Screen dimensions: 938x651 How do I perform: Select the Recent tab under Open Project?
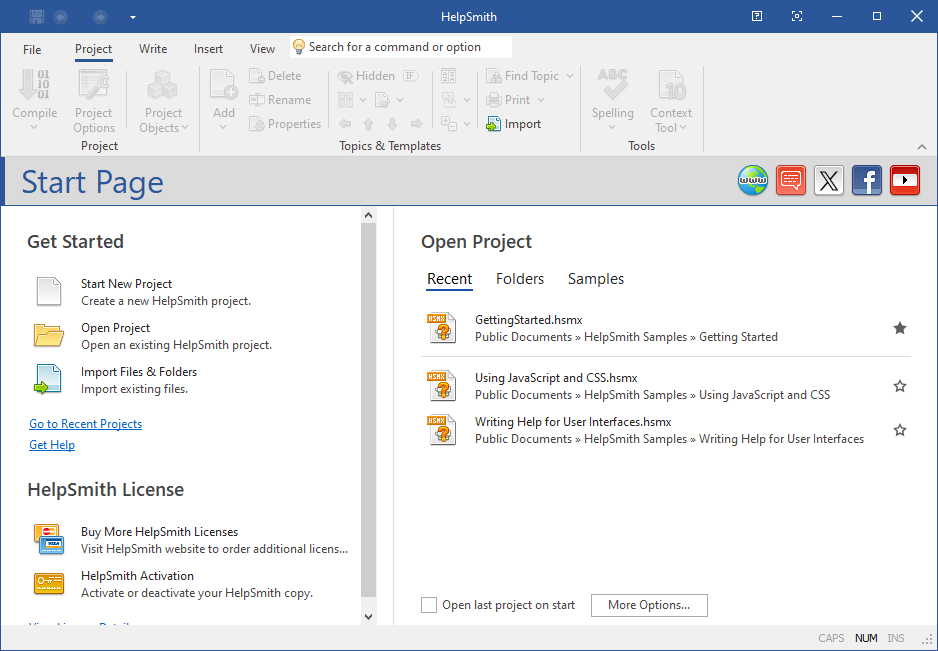[x=449, y=279]
